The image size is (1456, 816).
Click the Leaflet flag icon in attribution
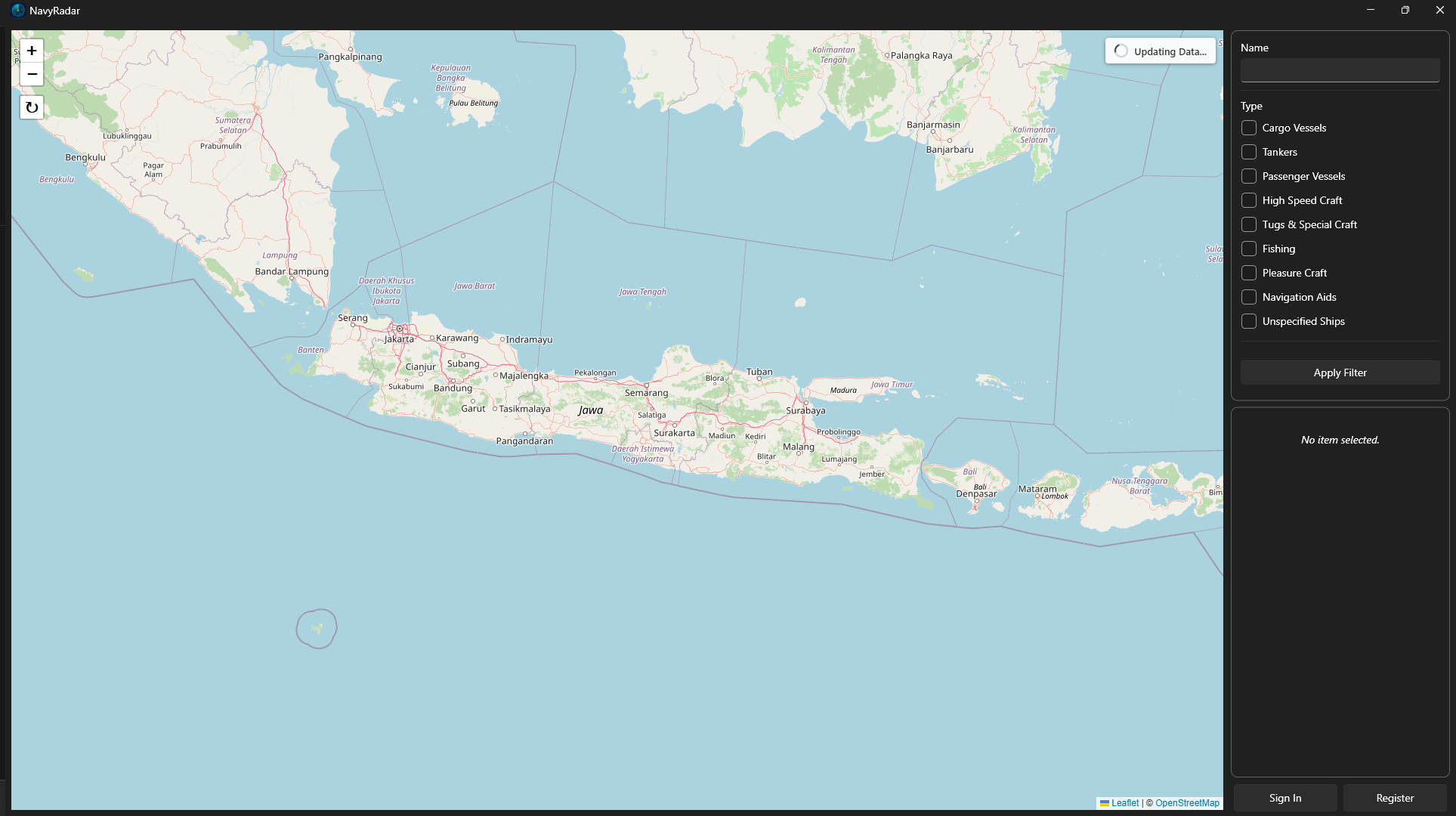click(1105, 803)
